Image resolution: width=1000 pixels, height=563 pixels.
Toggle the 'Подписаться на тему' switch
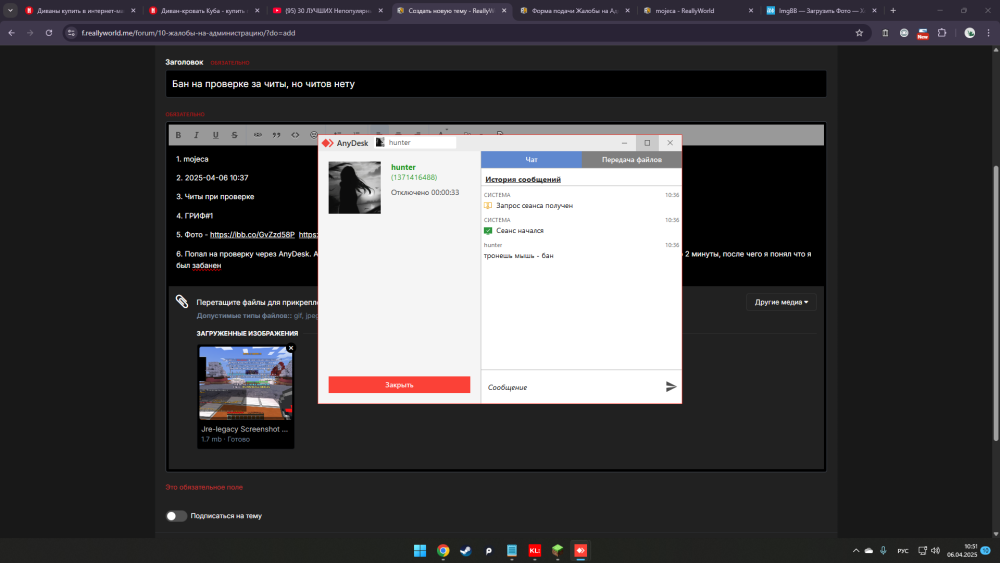[176, 516]
